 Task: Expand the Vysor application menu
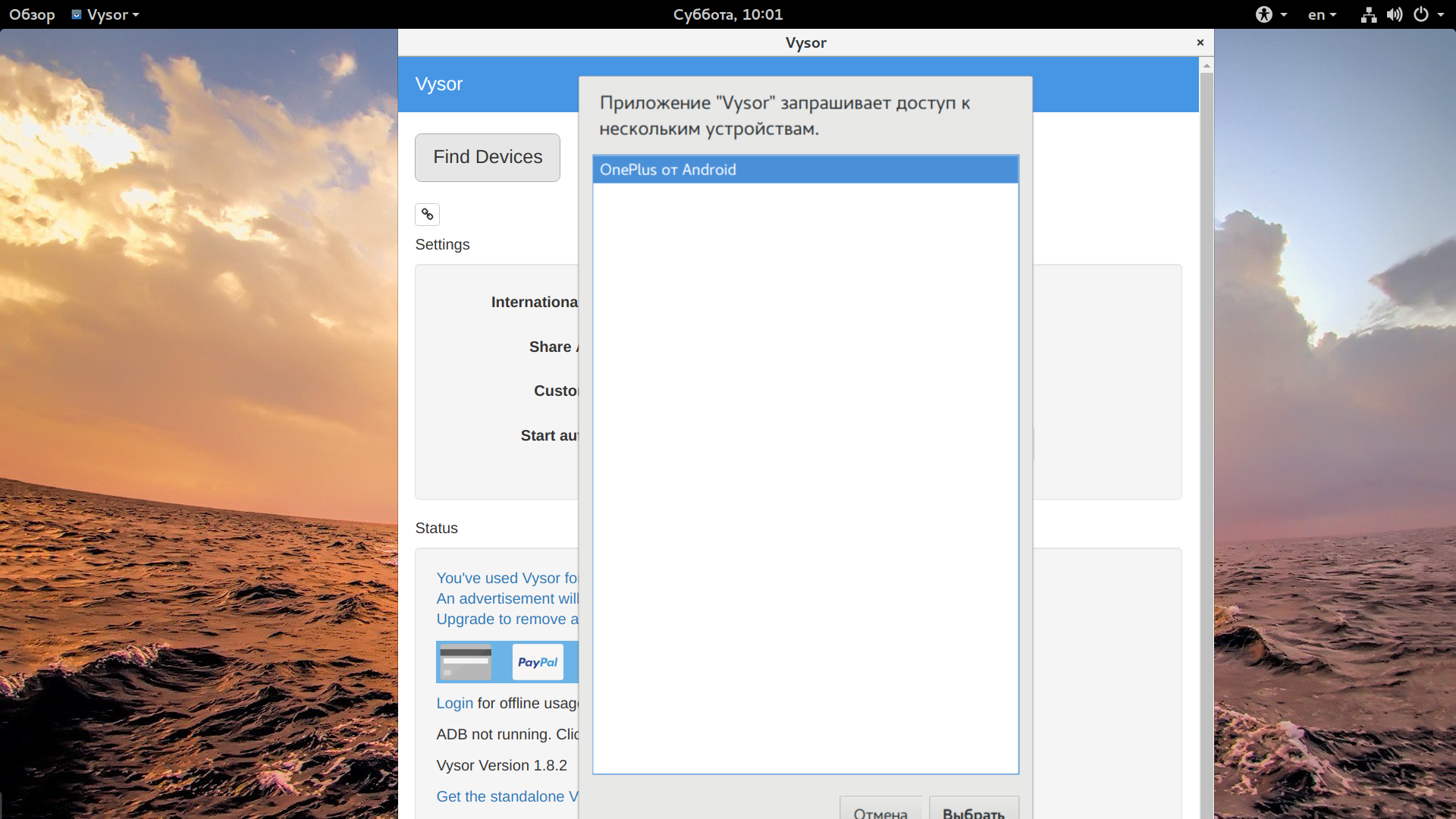[105, 14]
